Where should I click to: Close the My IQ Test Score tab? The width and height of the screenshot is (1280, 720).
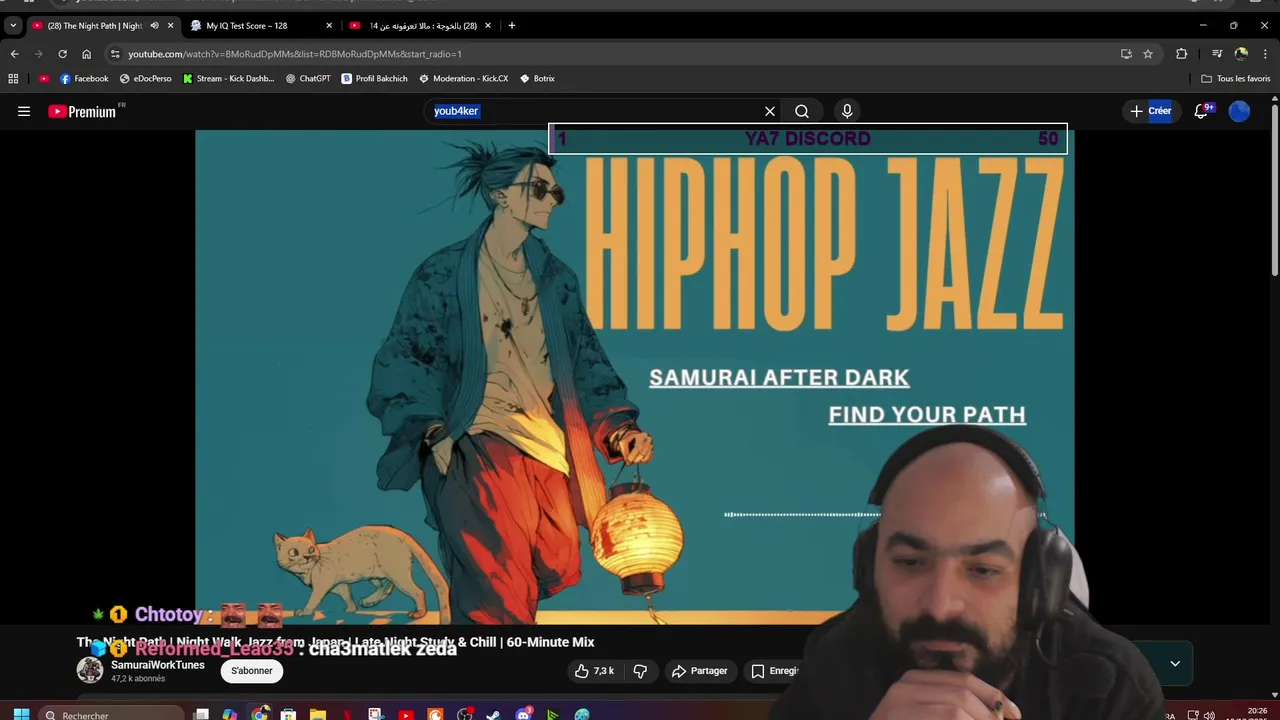[x=329, y=25]
